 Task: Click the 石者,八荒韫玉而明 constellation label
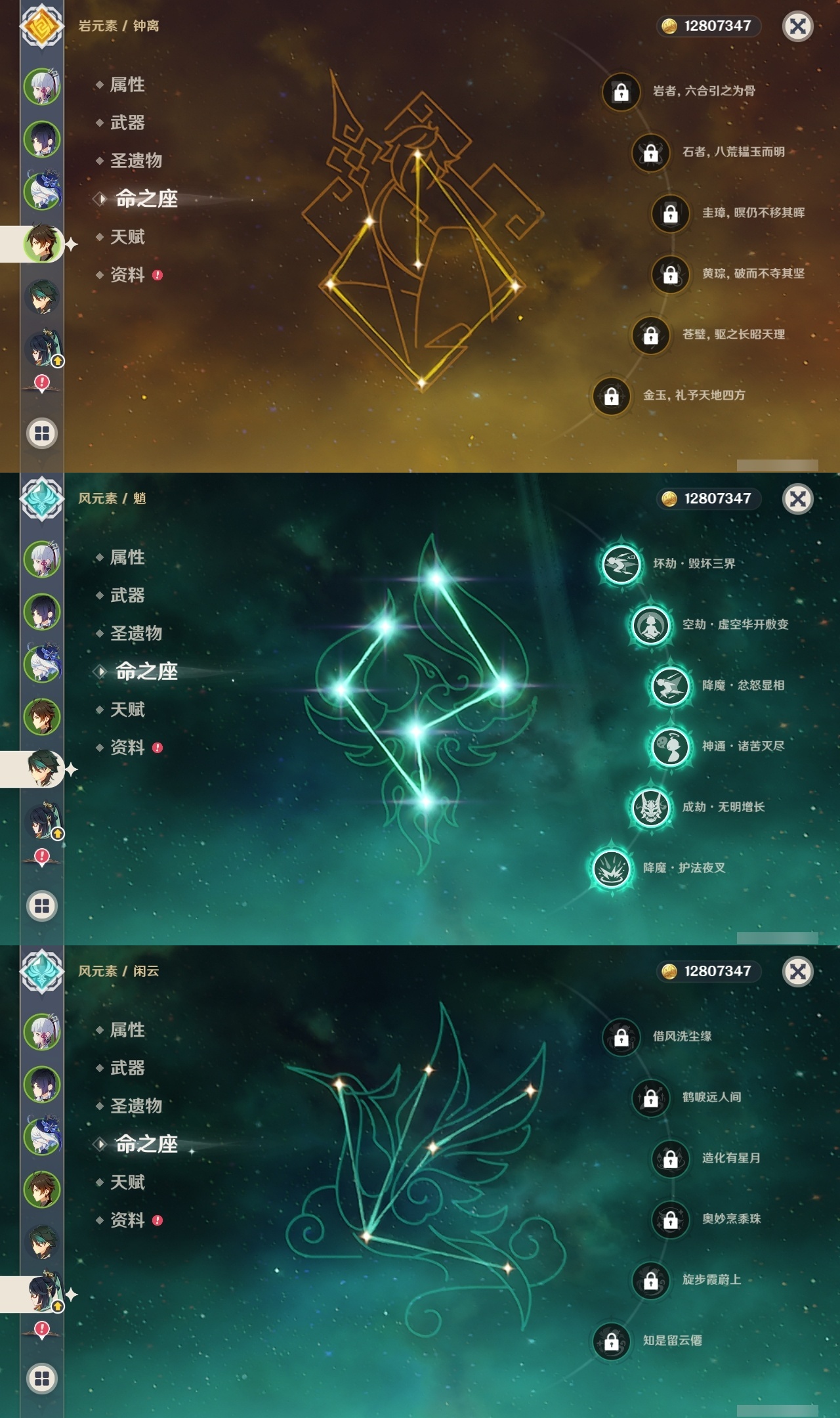point(734,152)
